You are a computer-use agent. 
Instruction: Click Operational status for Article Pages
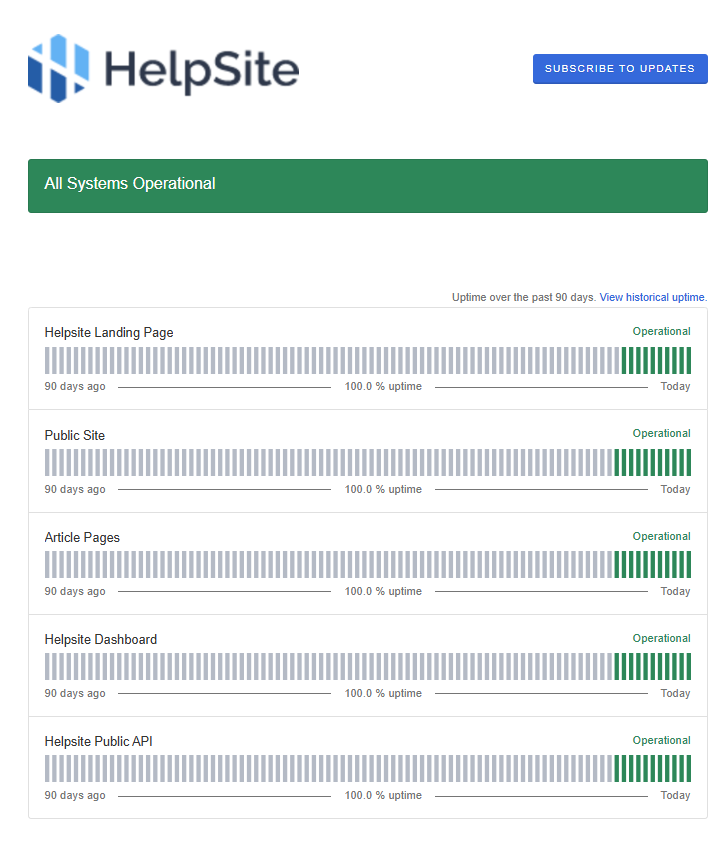coord(662,536)
